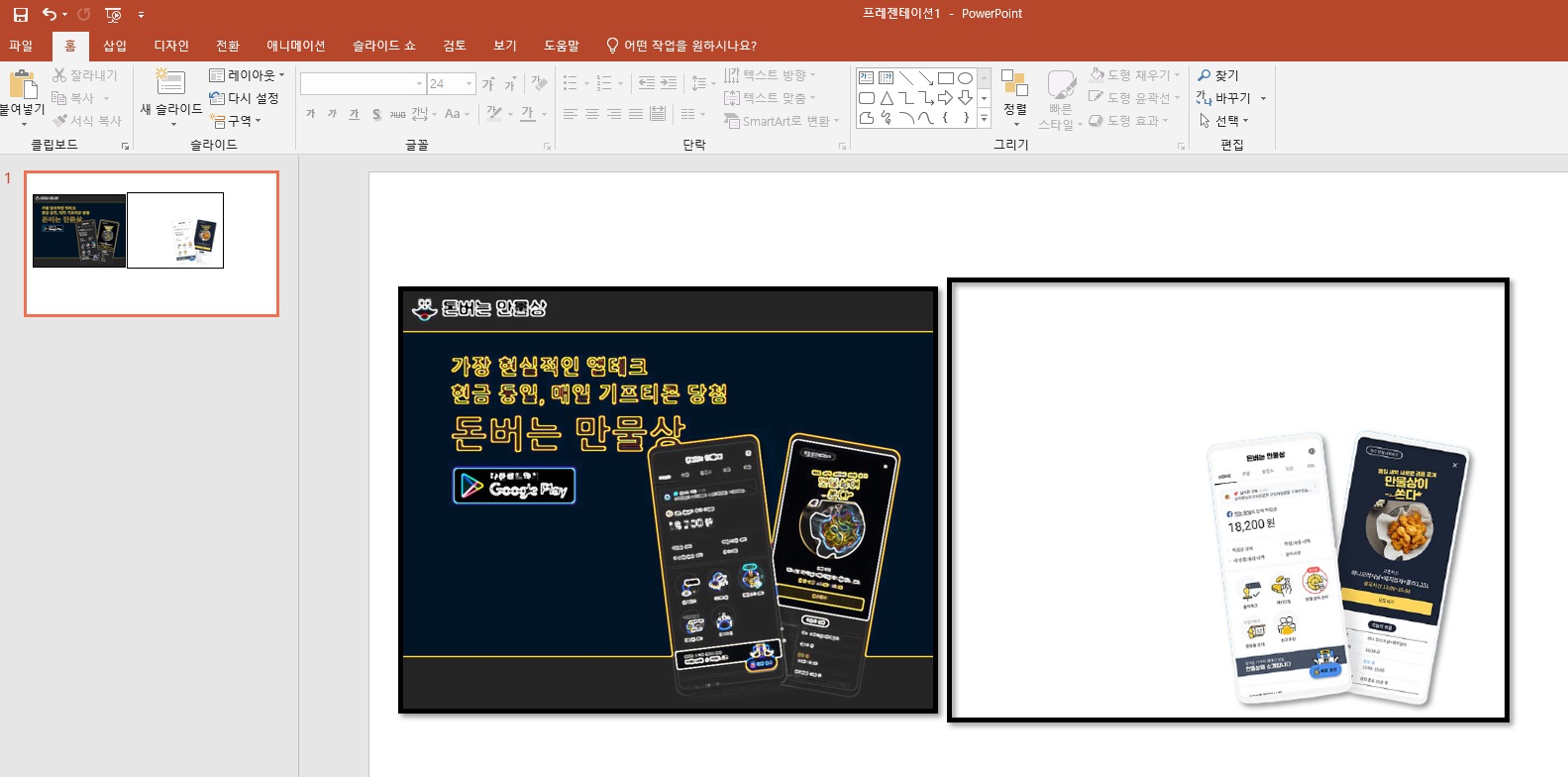Click the 도형 채우기 shape fill button
Screen dimensions: 1568x777
click(x=1133, y=75)
